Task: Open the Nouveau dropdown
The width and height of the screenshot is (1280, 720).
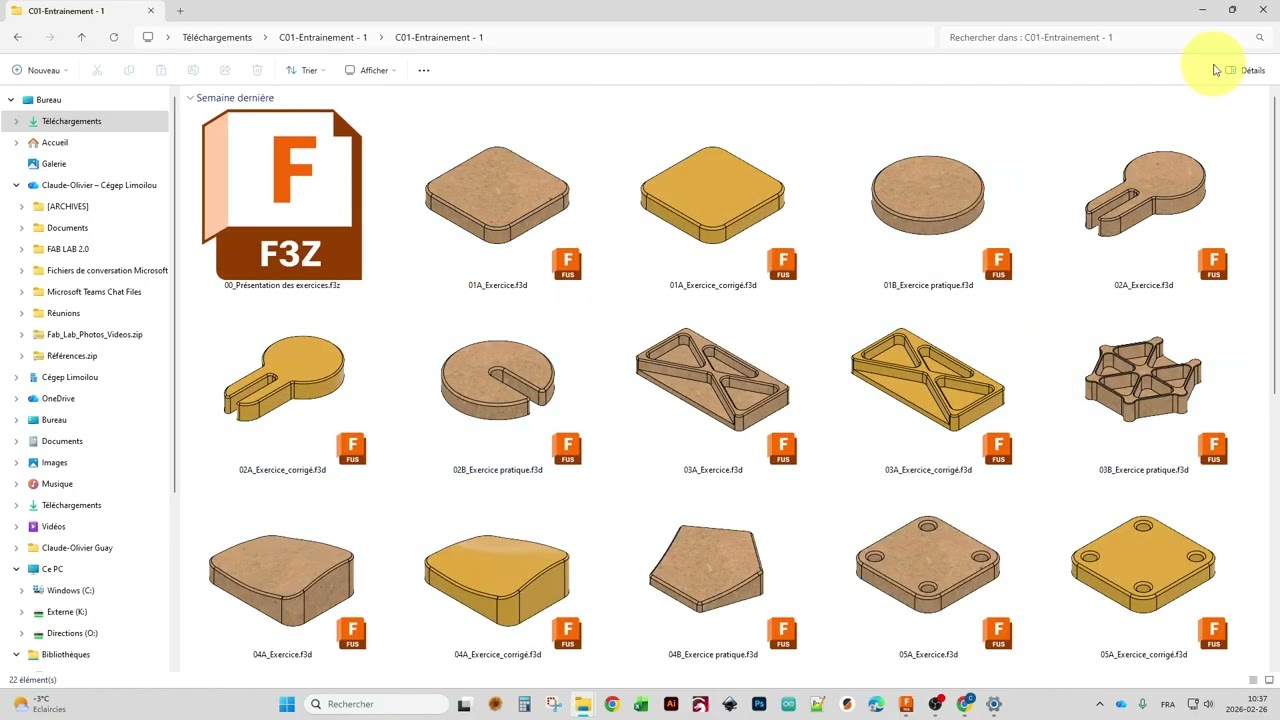Action: pos(40,70)
